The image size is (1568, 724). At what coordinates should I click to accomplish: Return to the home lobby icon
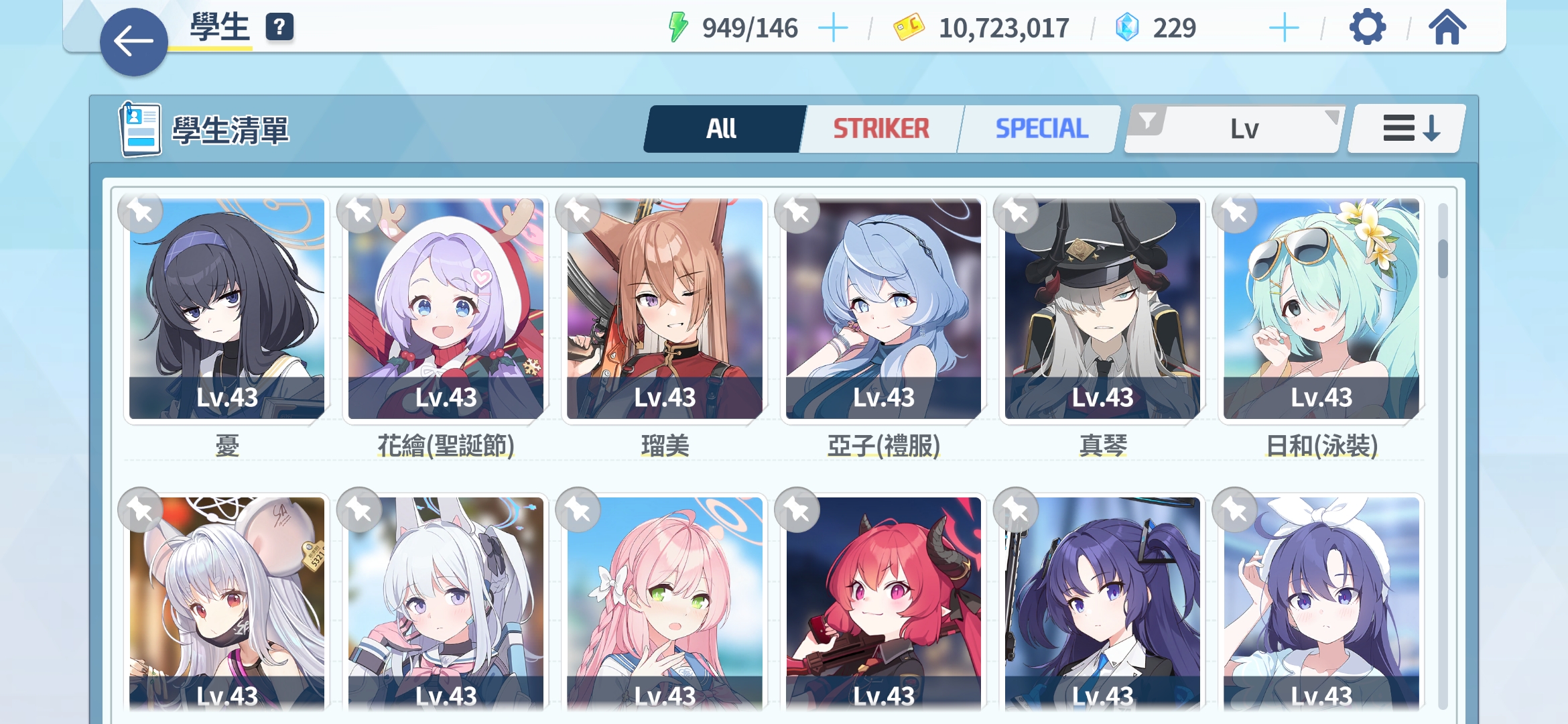tap(1447, 27)
